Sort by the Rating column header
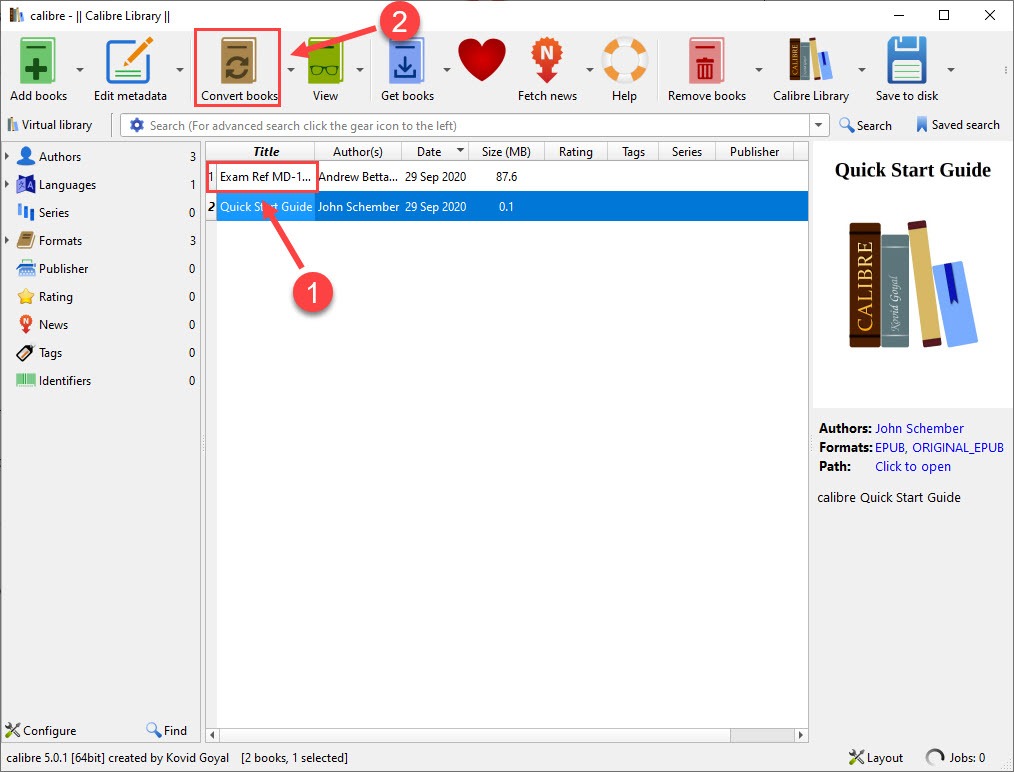The height and width of the screenshot is (772, 1014). [576, 151]
